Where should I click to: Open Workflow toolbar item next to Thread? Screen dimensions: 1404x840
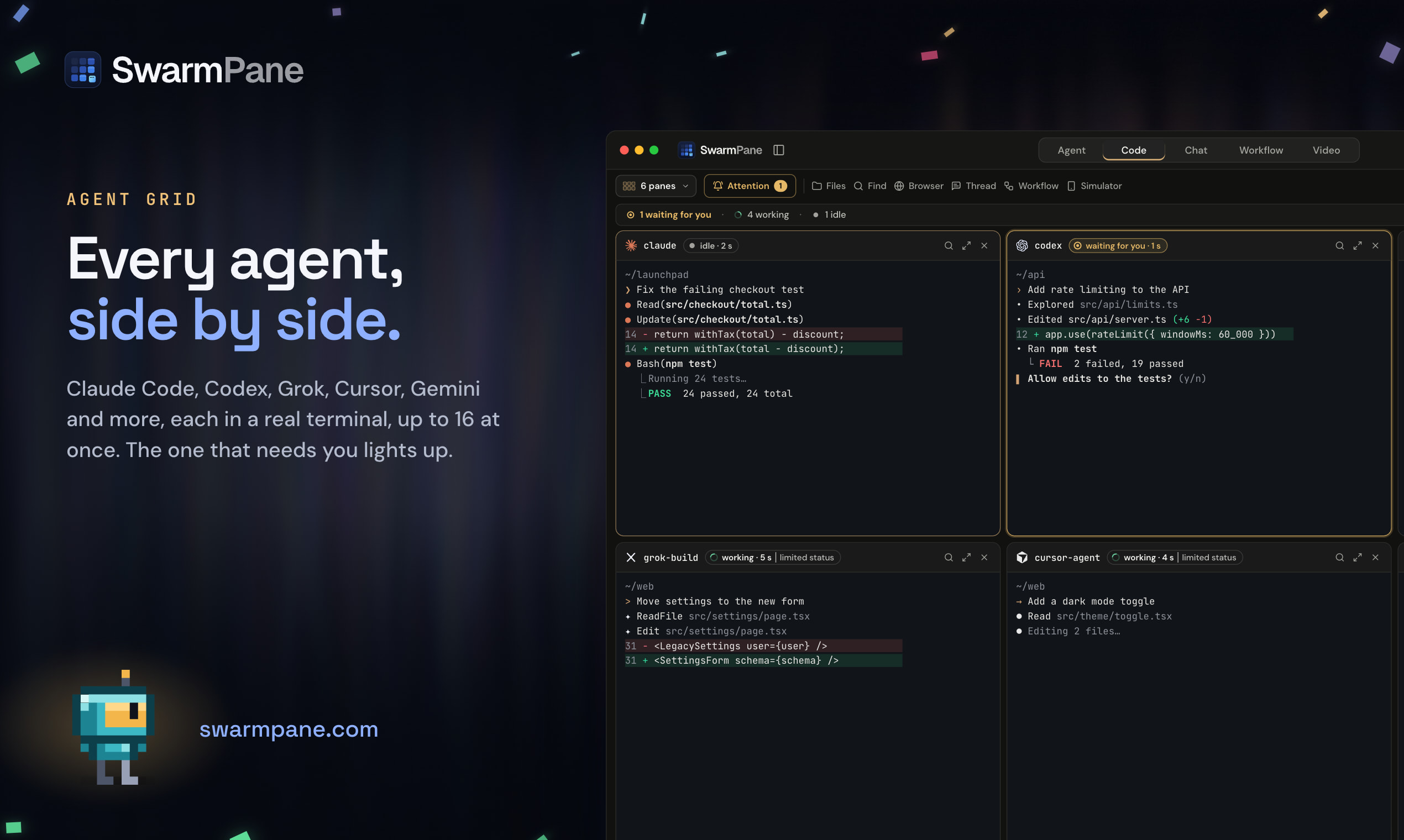[x=1030, y=186]
